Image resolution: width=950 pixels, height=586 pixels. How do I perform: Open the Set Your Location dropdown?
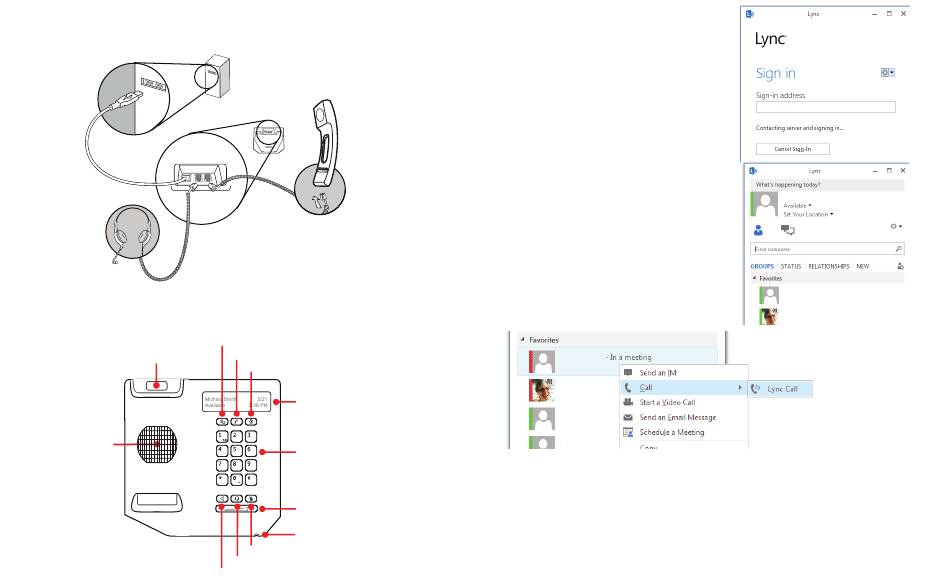(x=808, y=215)
